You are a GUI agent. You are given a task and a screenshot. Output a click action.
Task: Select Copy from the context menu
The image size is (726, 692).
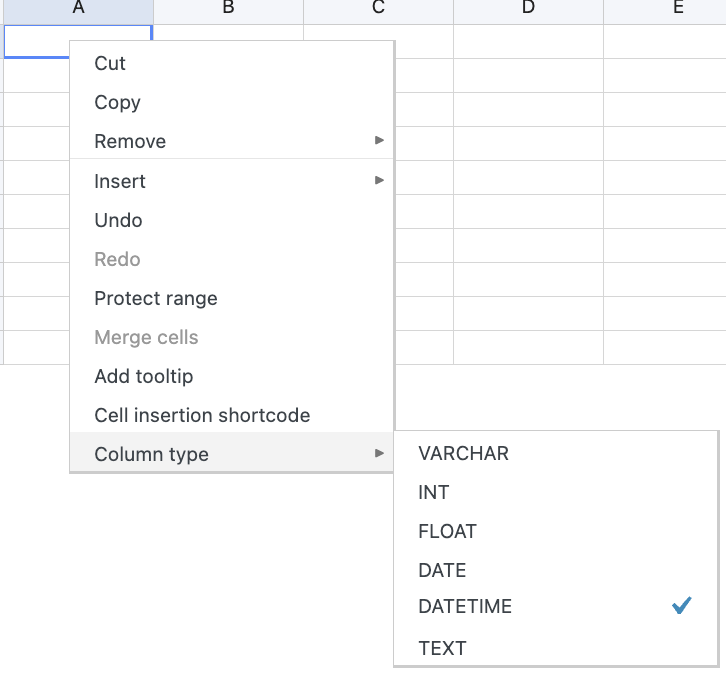coord(117,102)
